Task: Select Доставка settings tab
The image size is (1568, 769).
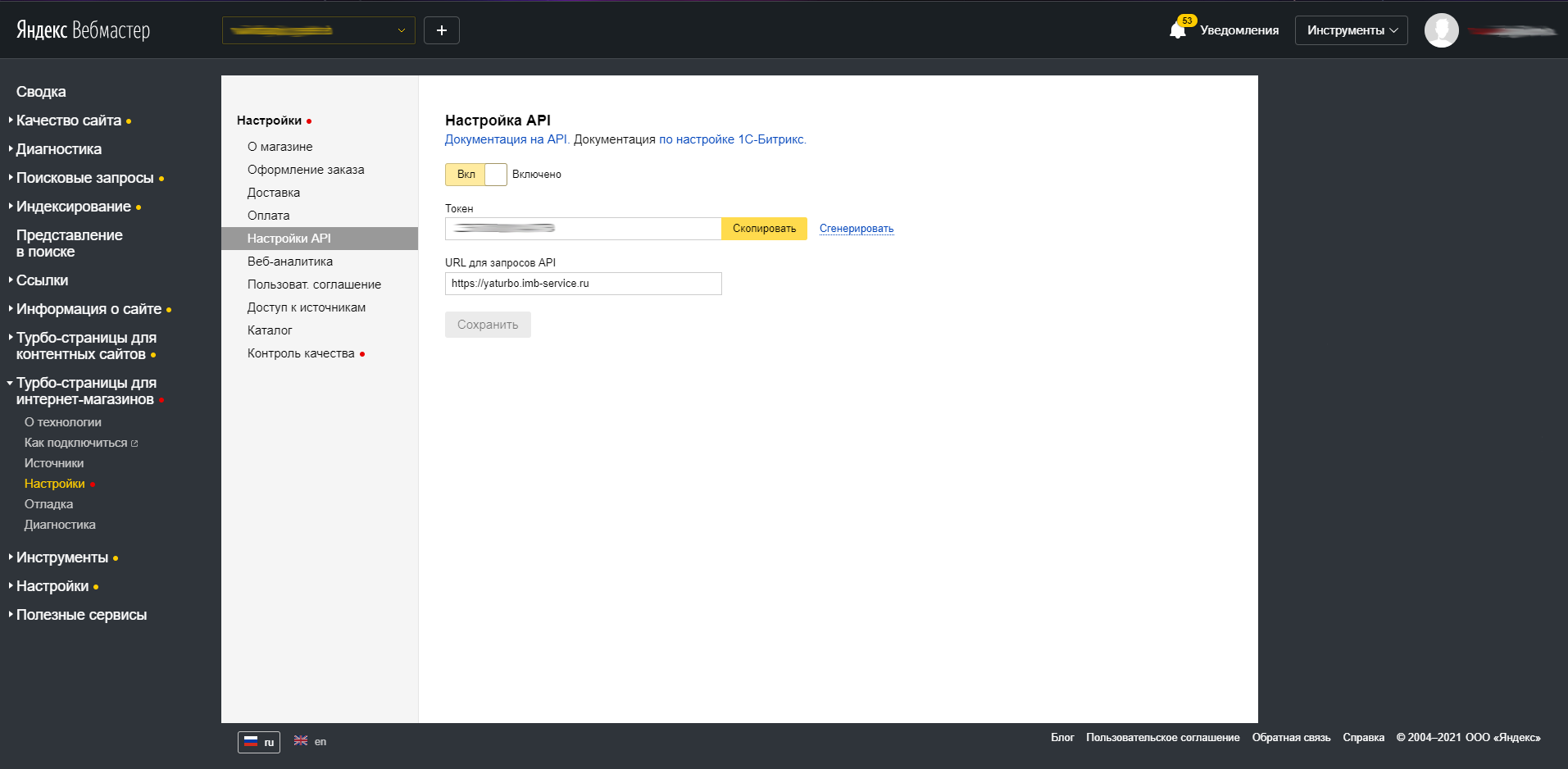Action: [274, 193]
